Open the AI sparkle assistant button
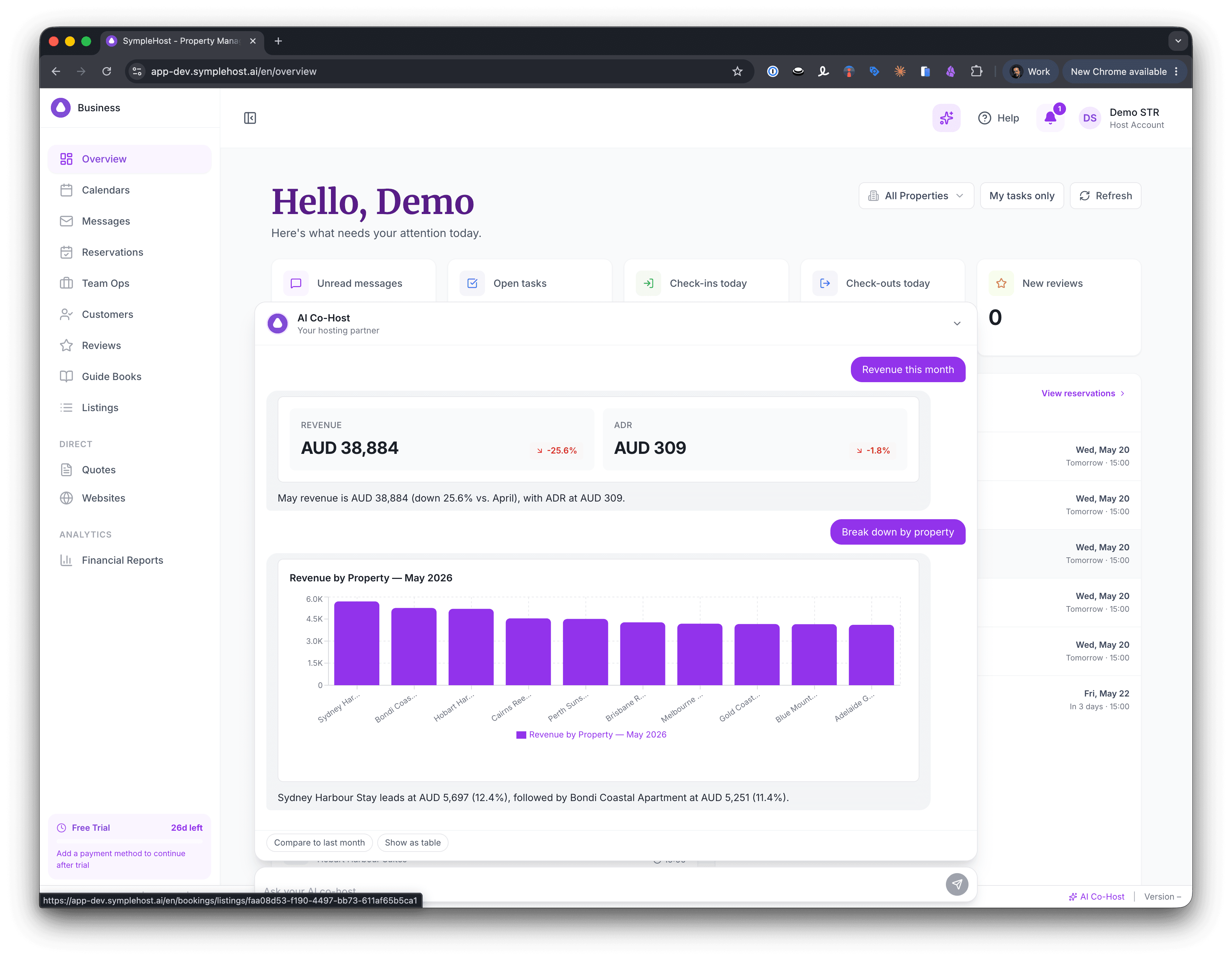 tap(946, 118)
